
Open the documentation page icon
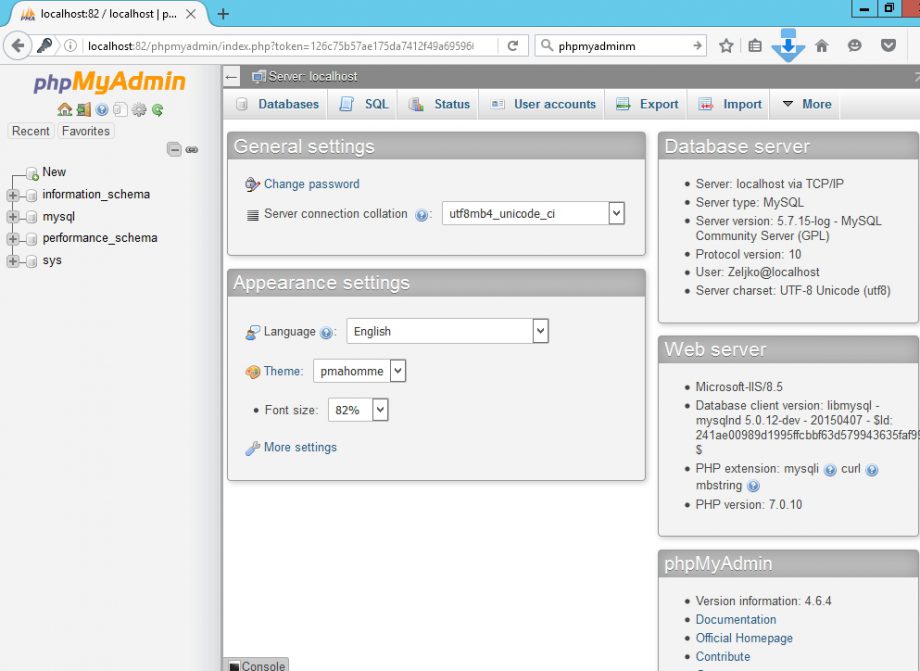coord(120,110)
